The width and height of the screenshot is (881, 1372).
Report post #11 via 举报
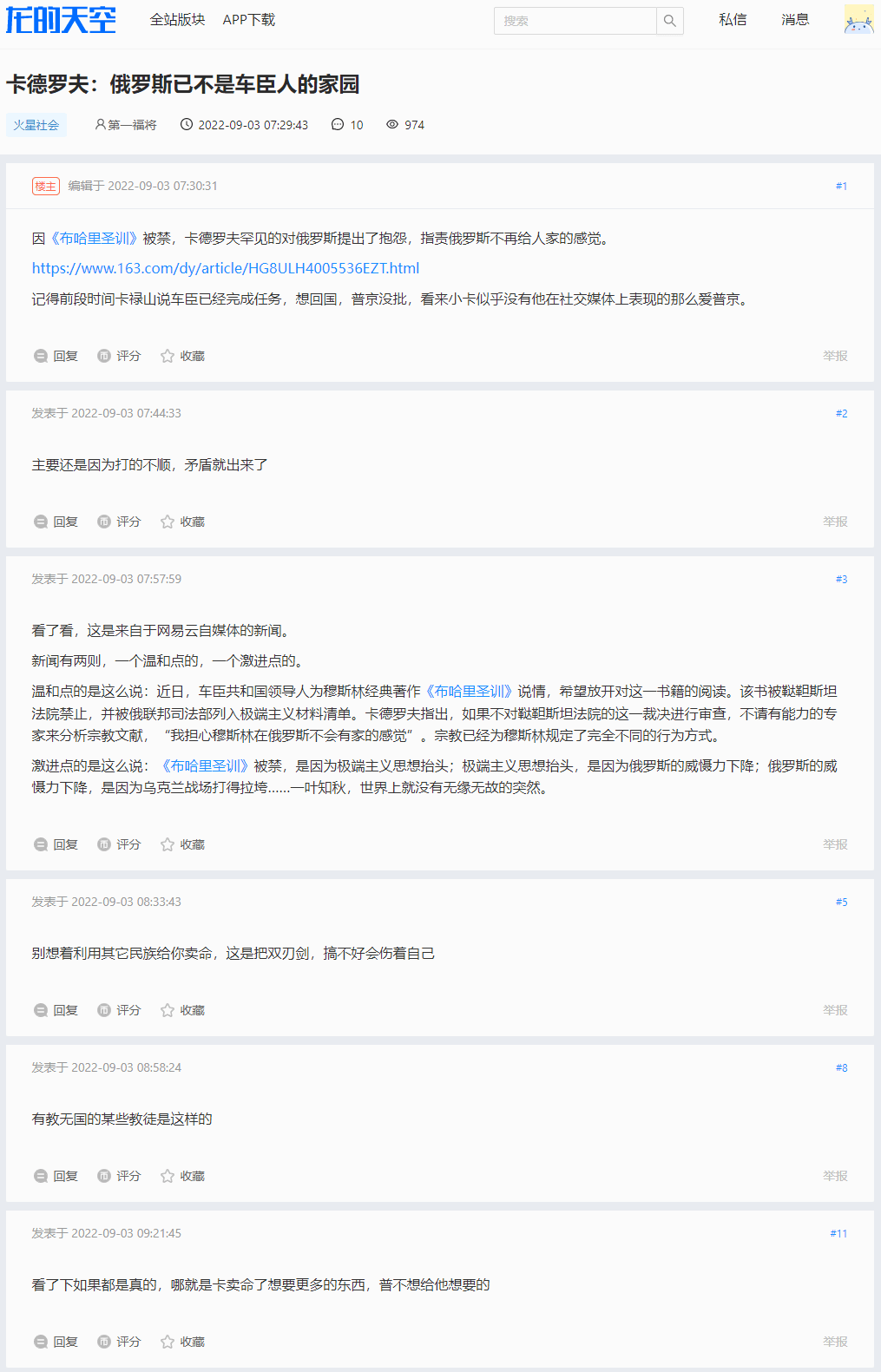click(x=835, y=1342)
